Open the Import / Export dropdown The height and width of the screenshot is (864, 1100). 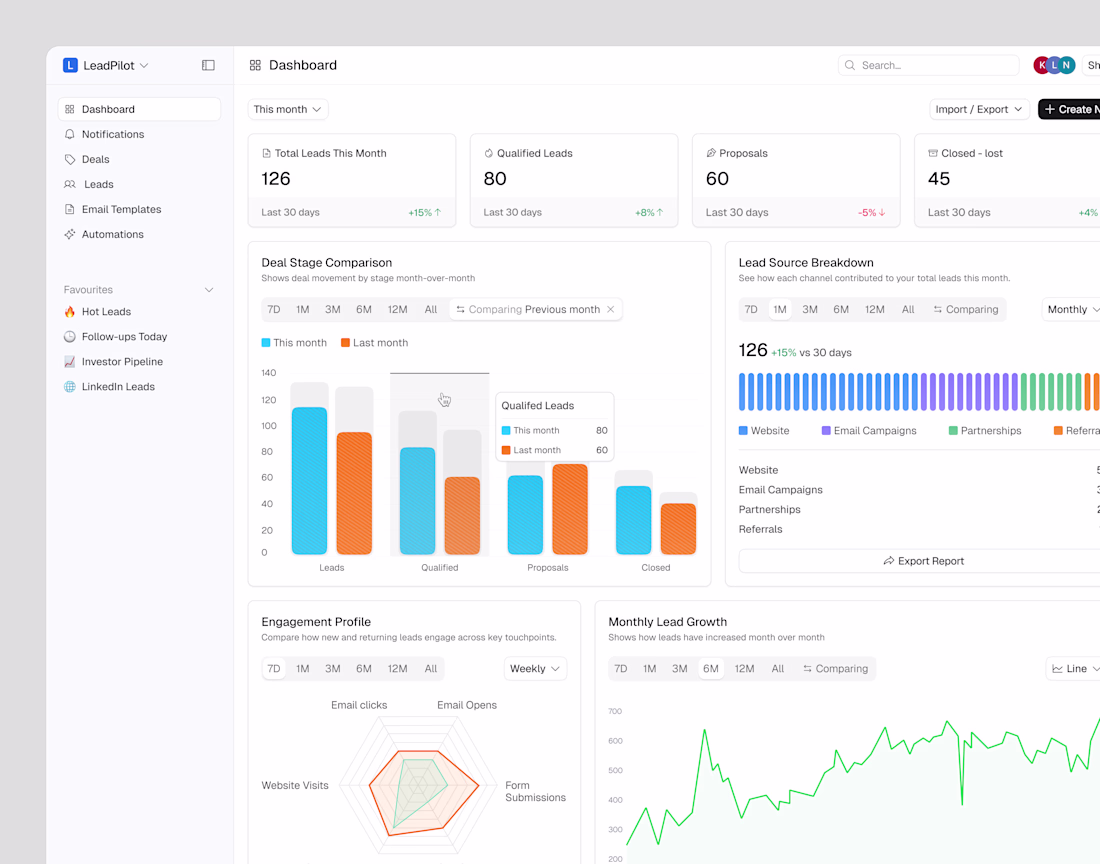[x=979, y=109]
